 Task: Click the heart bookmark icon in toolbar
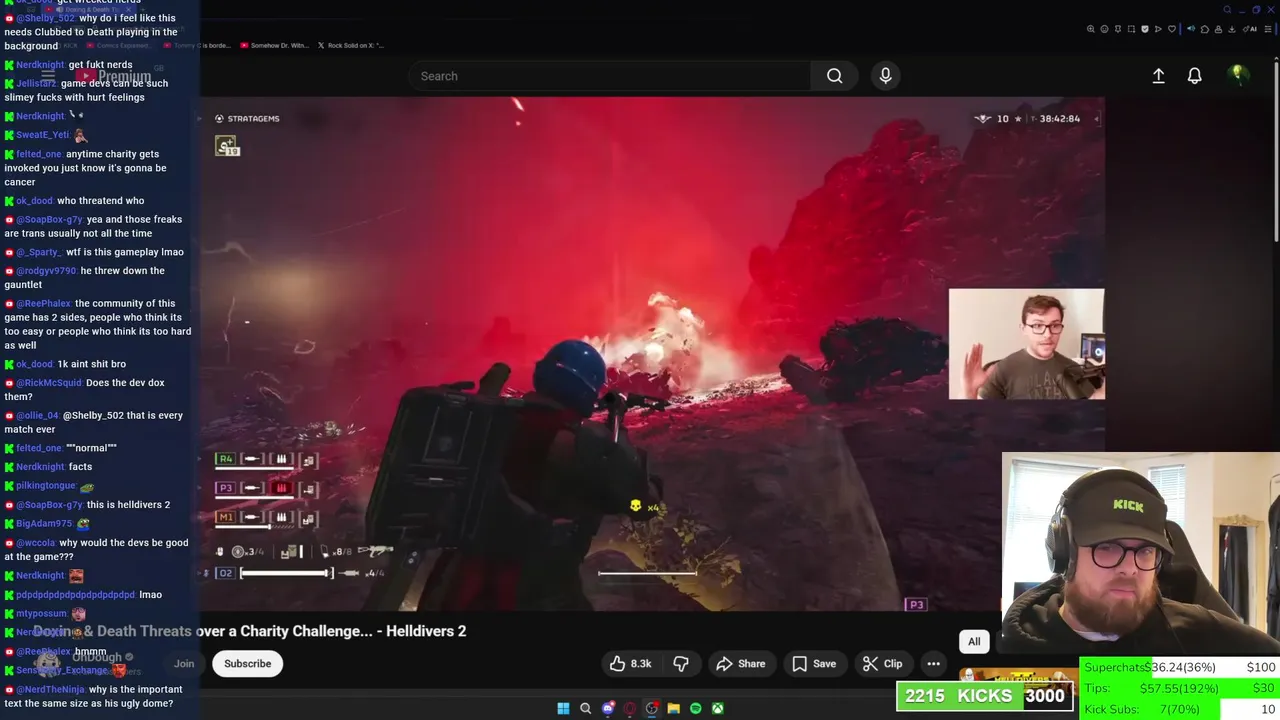pyautogui.click(x=1172, y=29)
